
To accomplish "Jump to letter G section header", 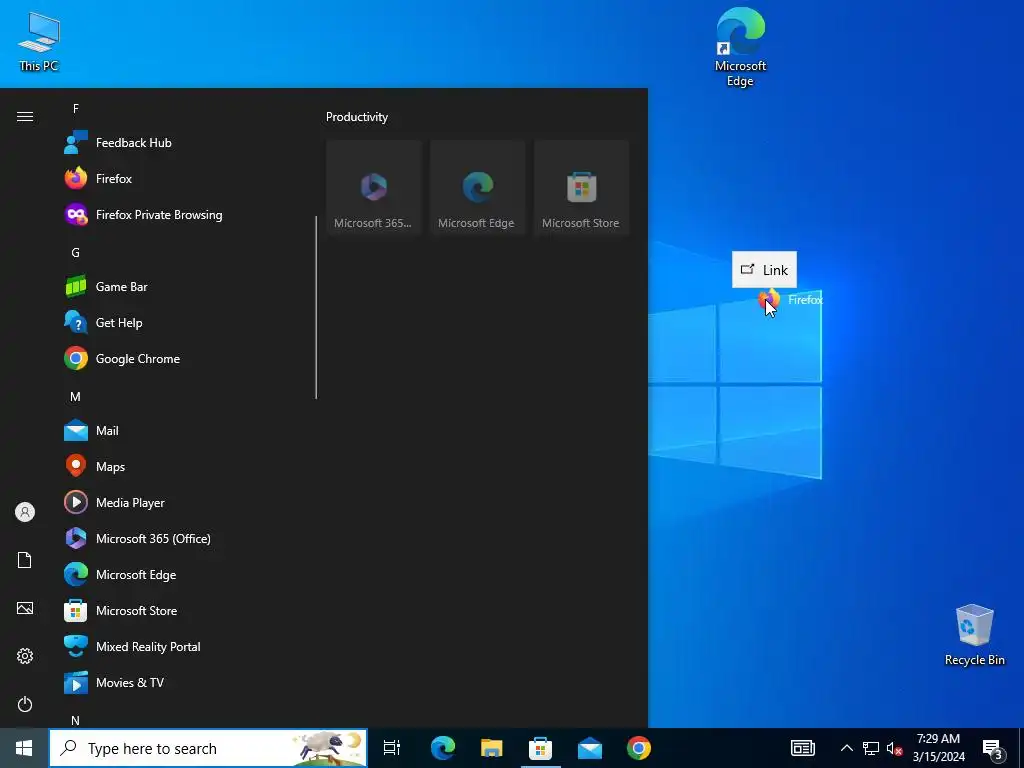I will tap(76, 253).
